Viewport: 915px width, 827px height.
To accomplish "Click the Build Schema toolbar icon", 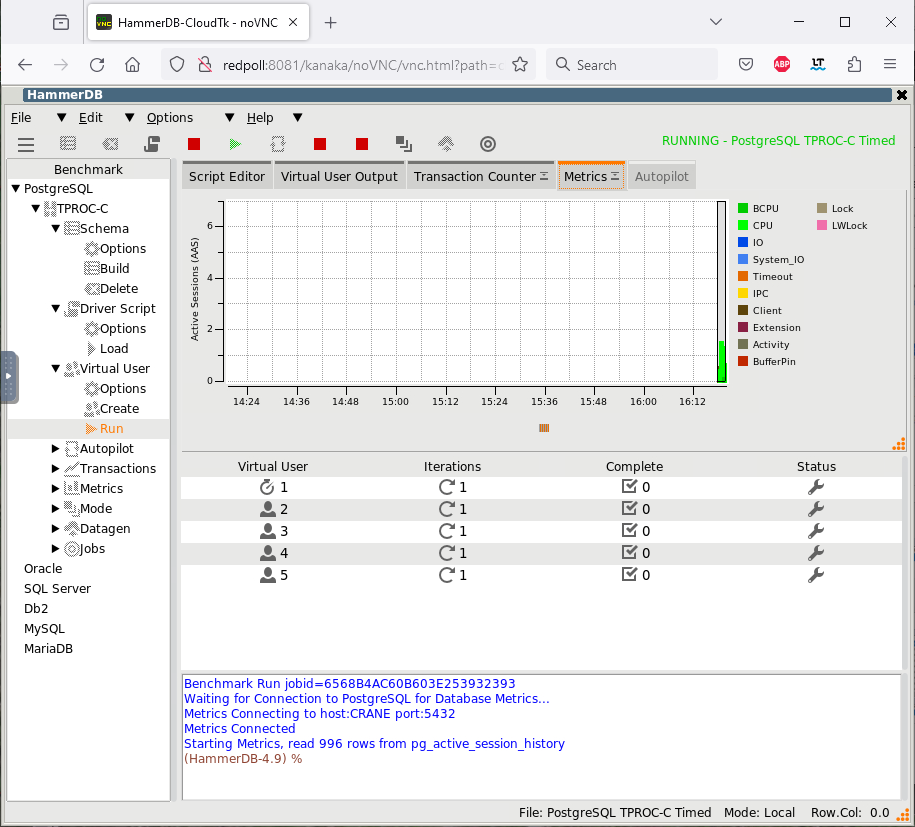I will [68, 144].
